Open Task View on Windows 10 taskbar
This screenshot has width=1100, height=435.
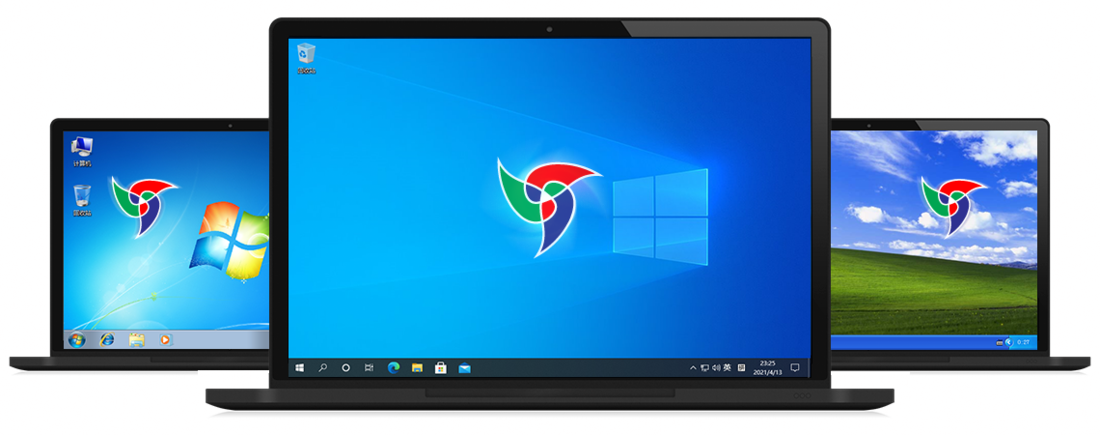(369, 368)
